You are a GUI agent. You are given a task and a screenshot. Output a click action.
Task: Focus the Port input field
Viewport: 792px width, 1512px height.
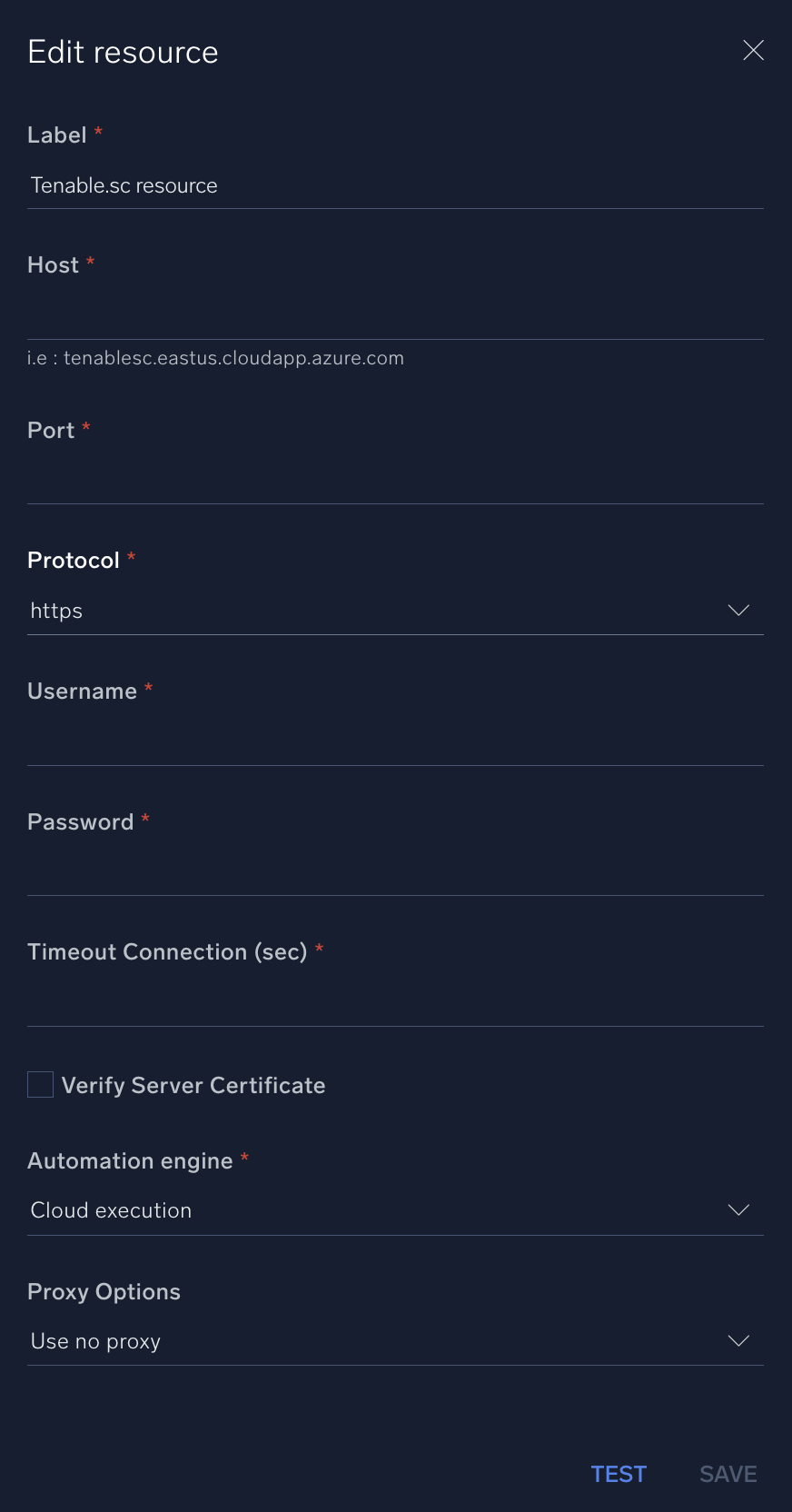coord(395,479)
